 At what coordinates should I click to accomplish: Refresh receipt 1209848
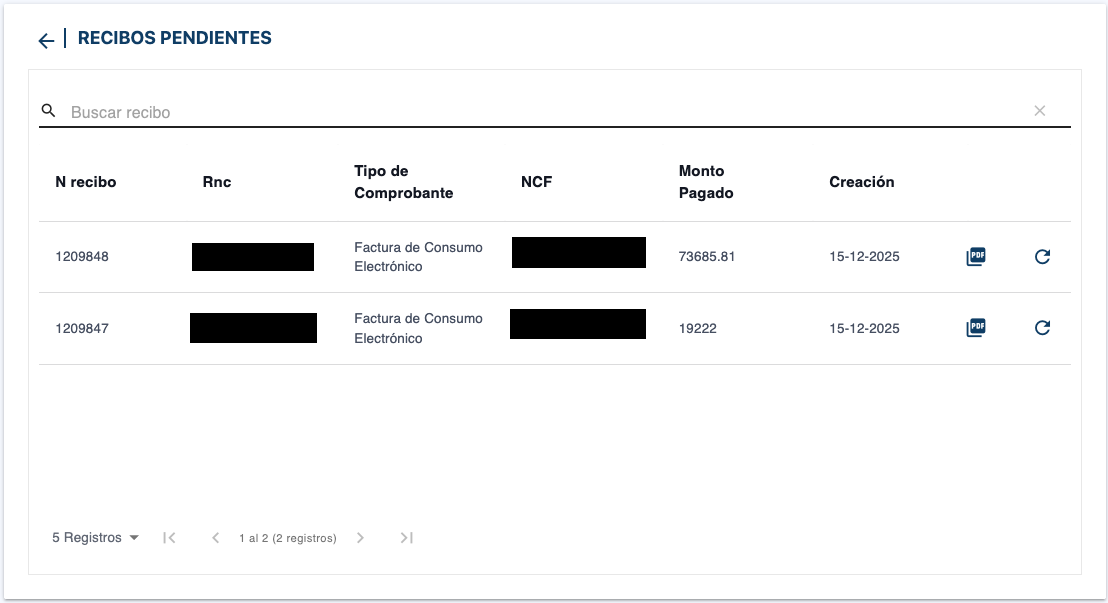point(1042,257)
